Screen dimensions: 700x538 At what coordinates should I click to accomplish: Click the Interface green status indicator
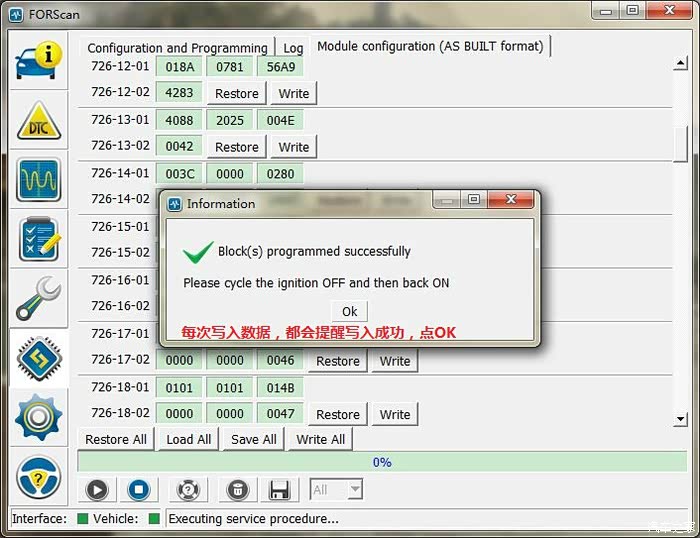[83, 519]
